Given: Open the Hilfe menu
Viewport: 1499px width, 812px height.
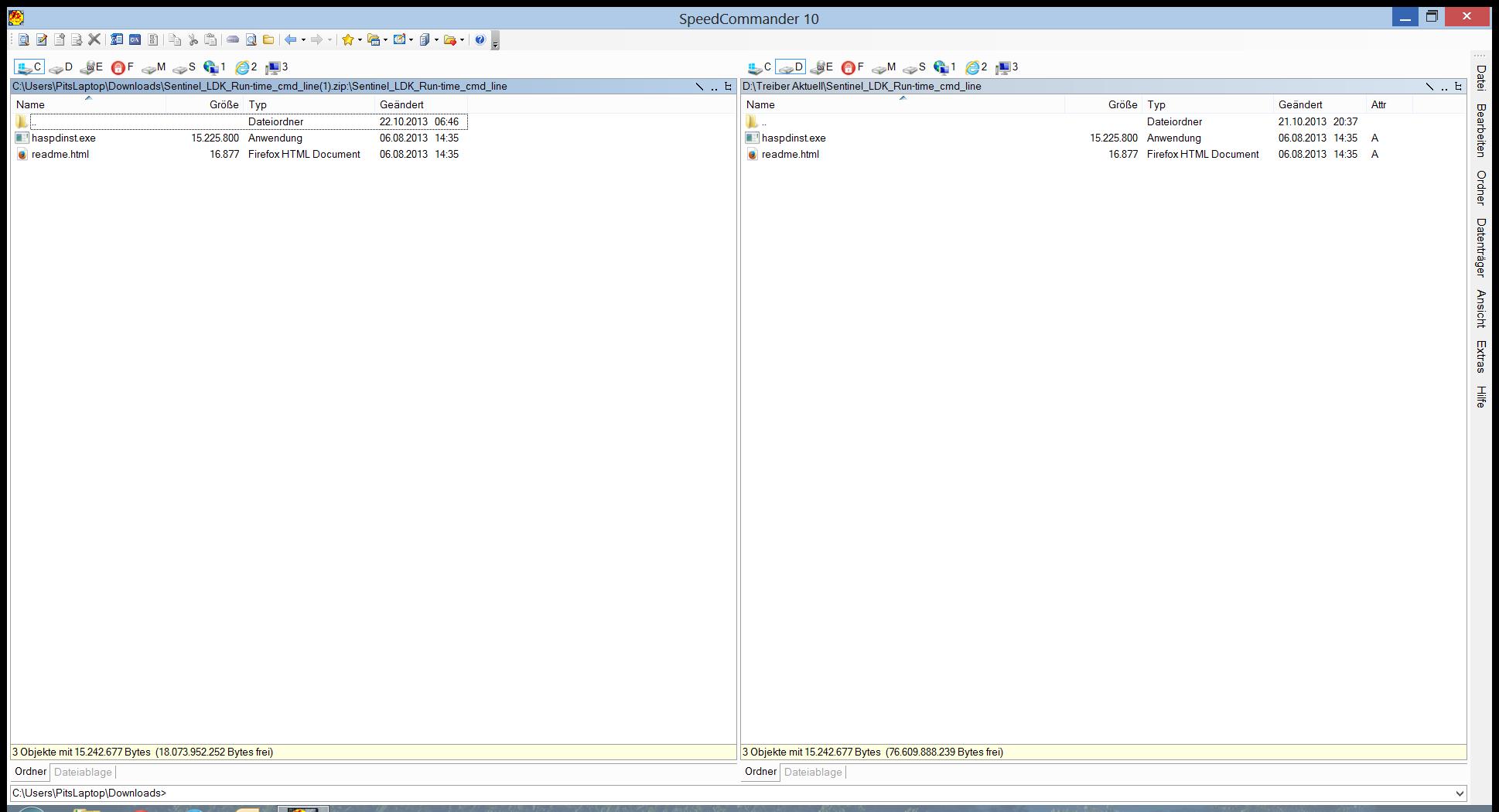Looking at the screenshot, I should pyautogui.click(x=1480, y=397).
